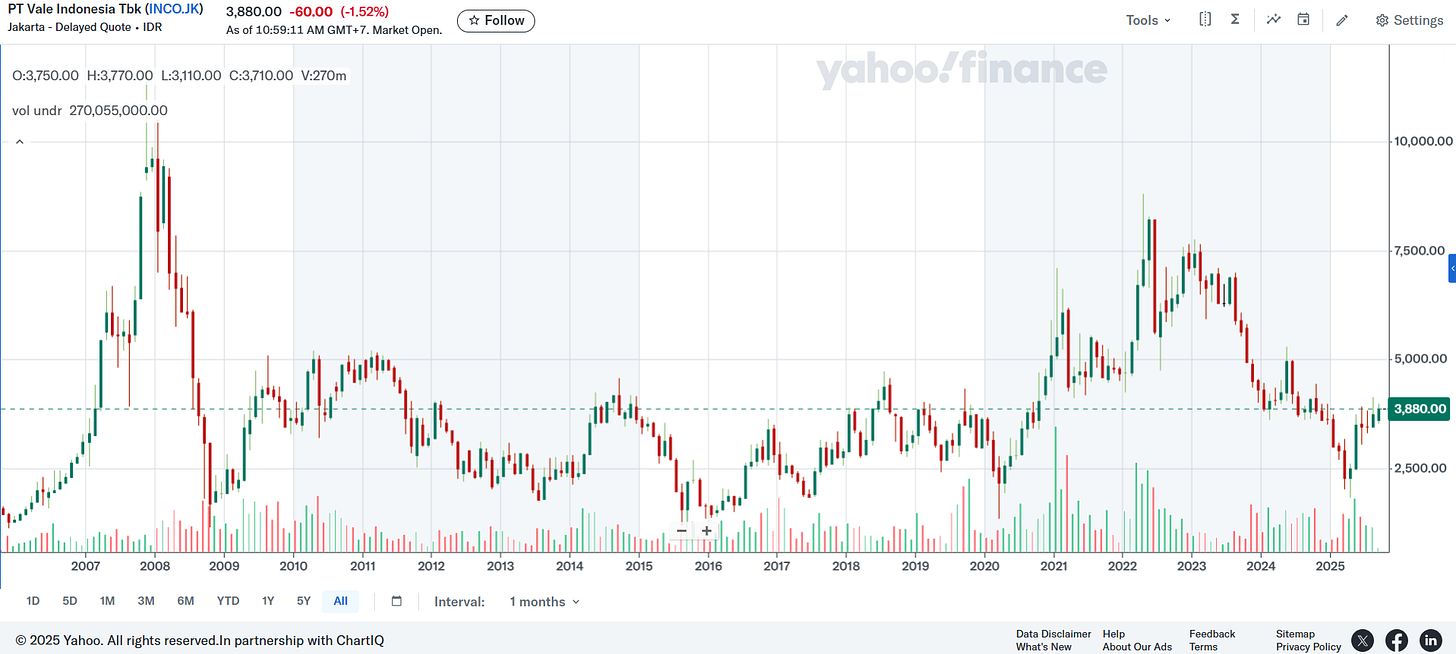Open the Privacy Policy link
The image size is (1456, 654).
(x=1308, y=647)
